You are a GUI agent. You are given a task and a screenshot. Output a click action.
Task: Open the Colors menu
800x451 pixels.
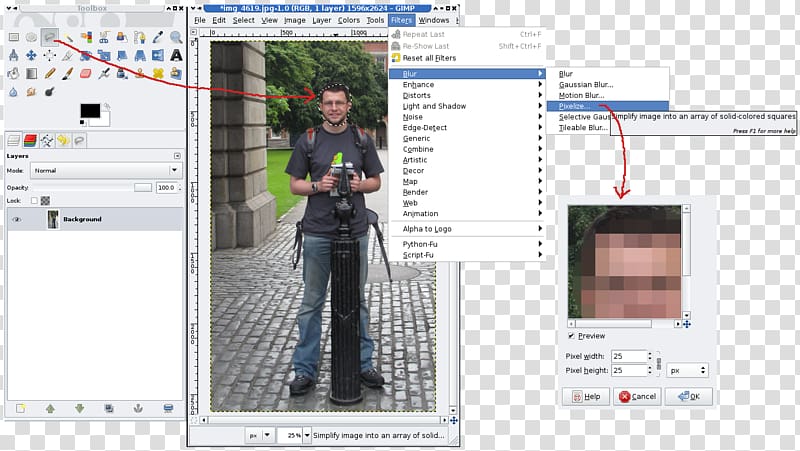point(348,20)
